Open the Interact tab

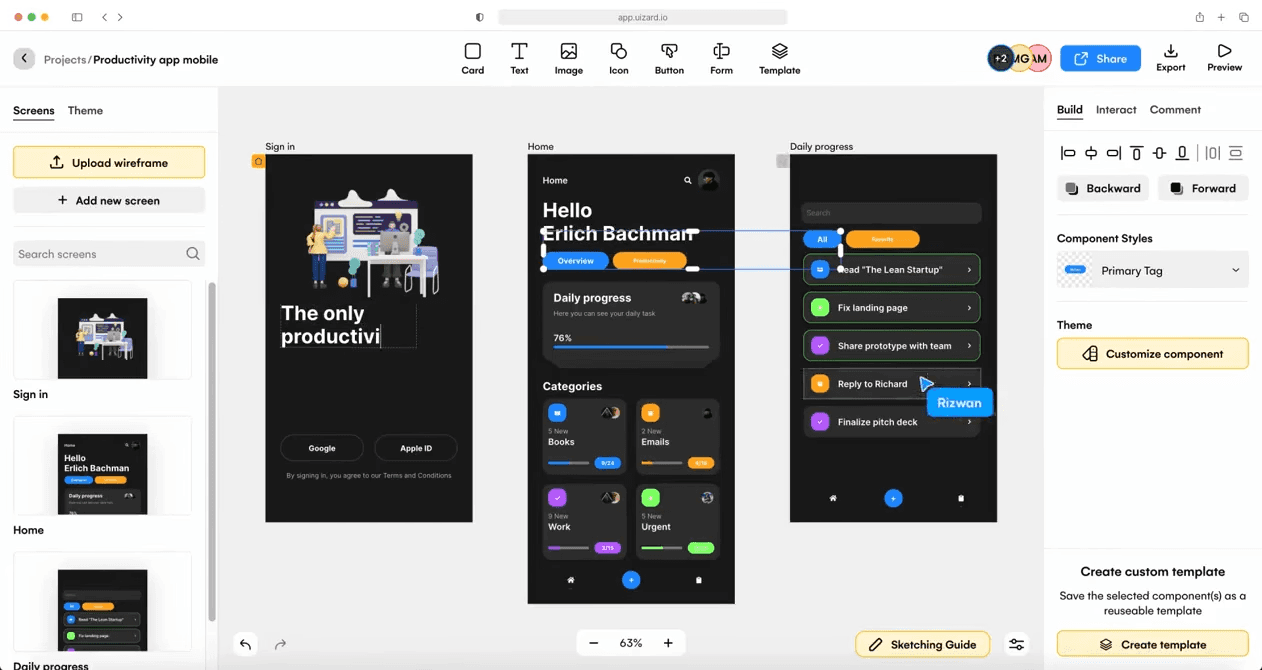click(x=1116, y=109)
